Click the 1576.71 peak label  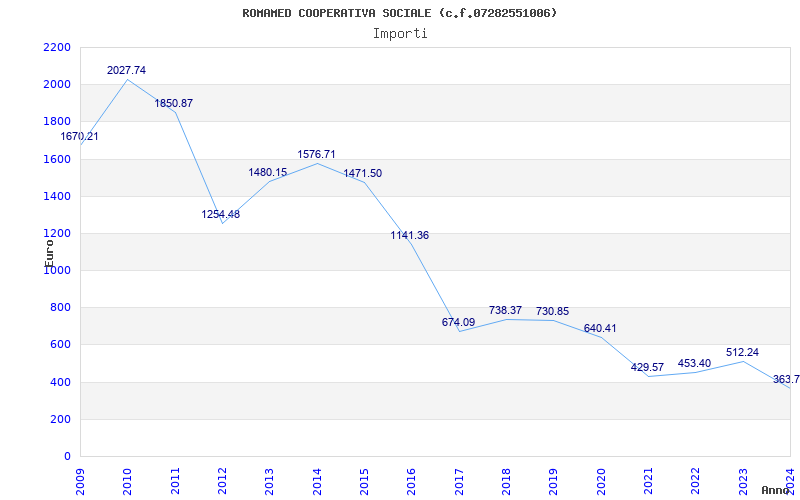pyautogui.click(x=316, y=154)
